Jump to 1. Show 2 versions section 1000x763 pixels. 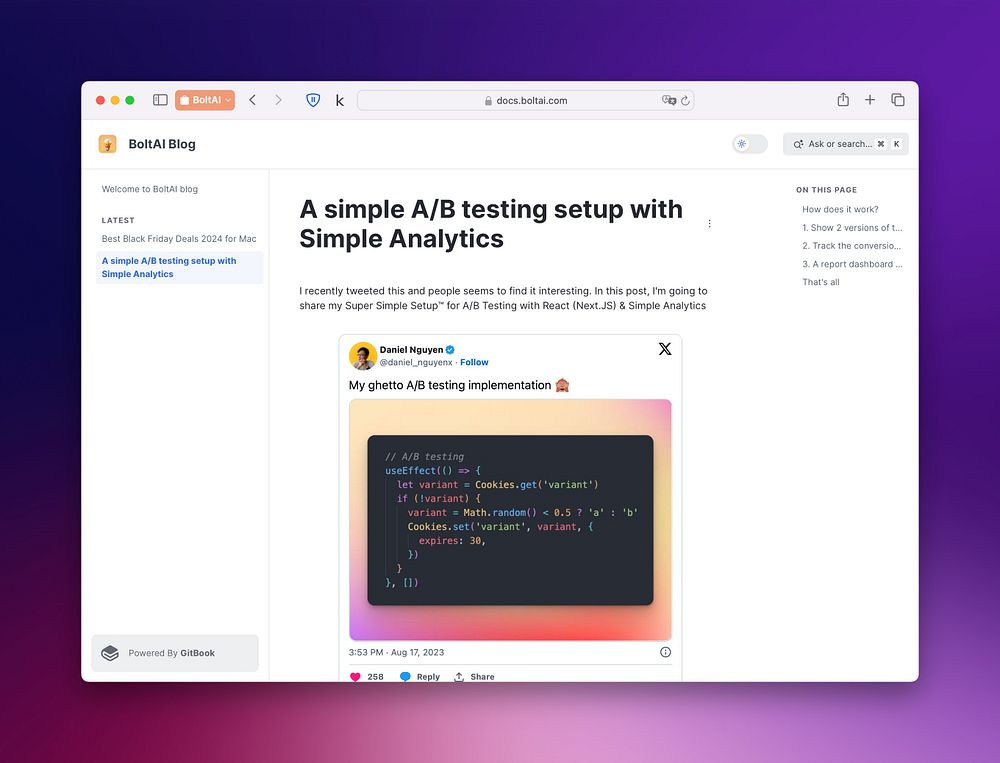coord(852,228)
